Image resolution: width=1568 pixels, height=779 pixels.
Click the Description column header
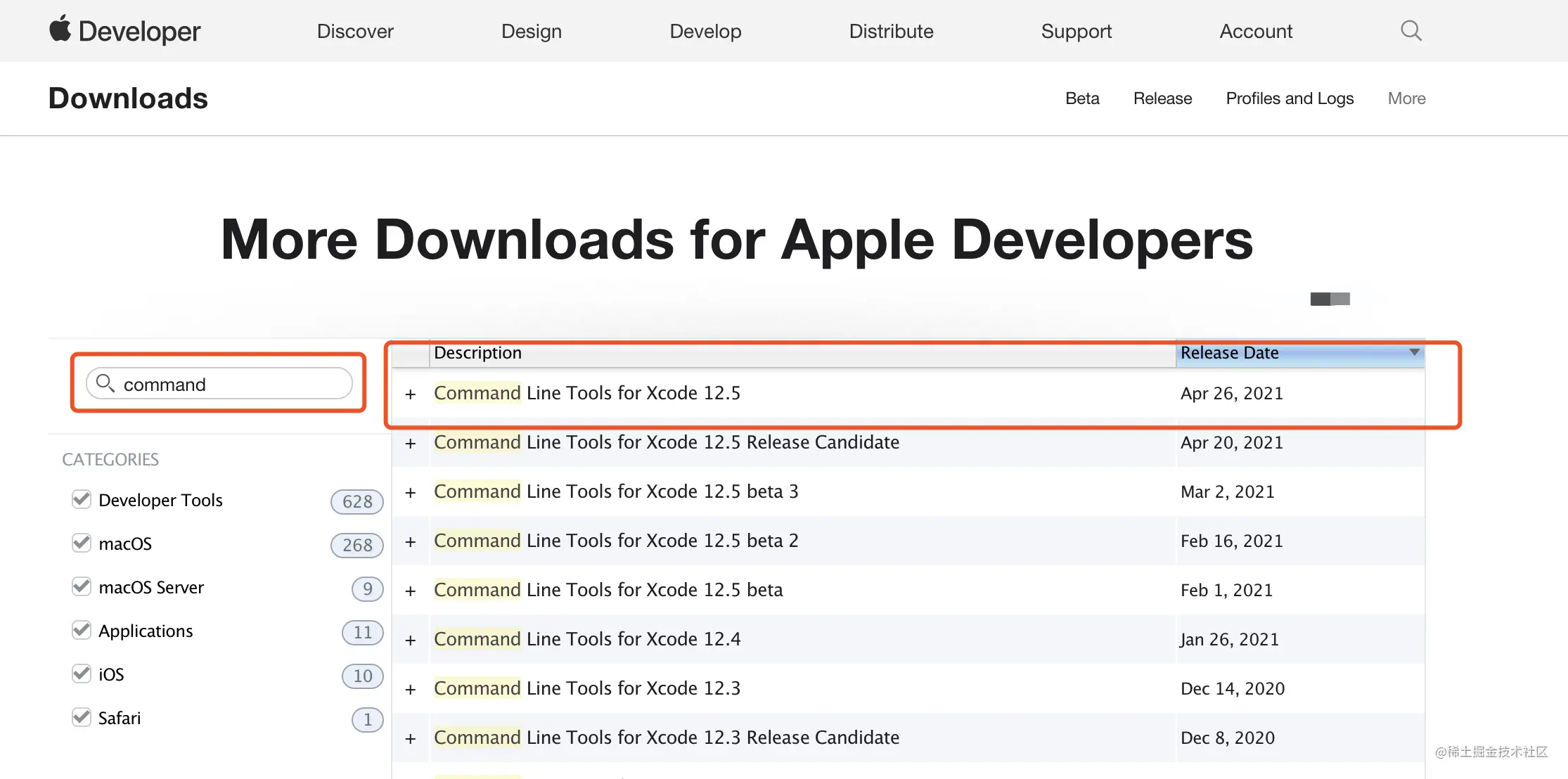802,353
